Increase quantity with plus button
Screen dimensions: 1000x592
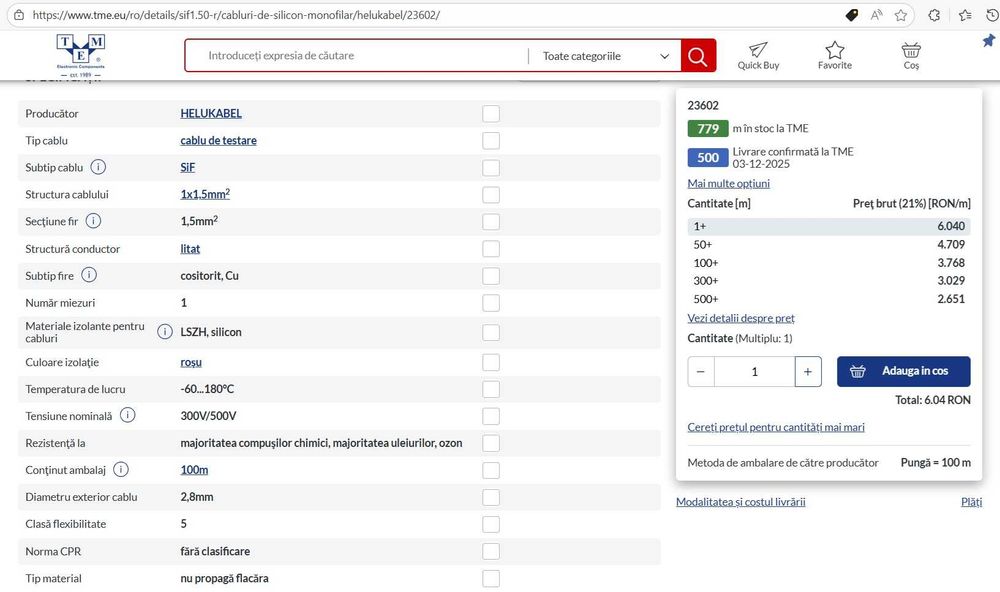coord(808,372)
